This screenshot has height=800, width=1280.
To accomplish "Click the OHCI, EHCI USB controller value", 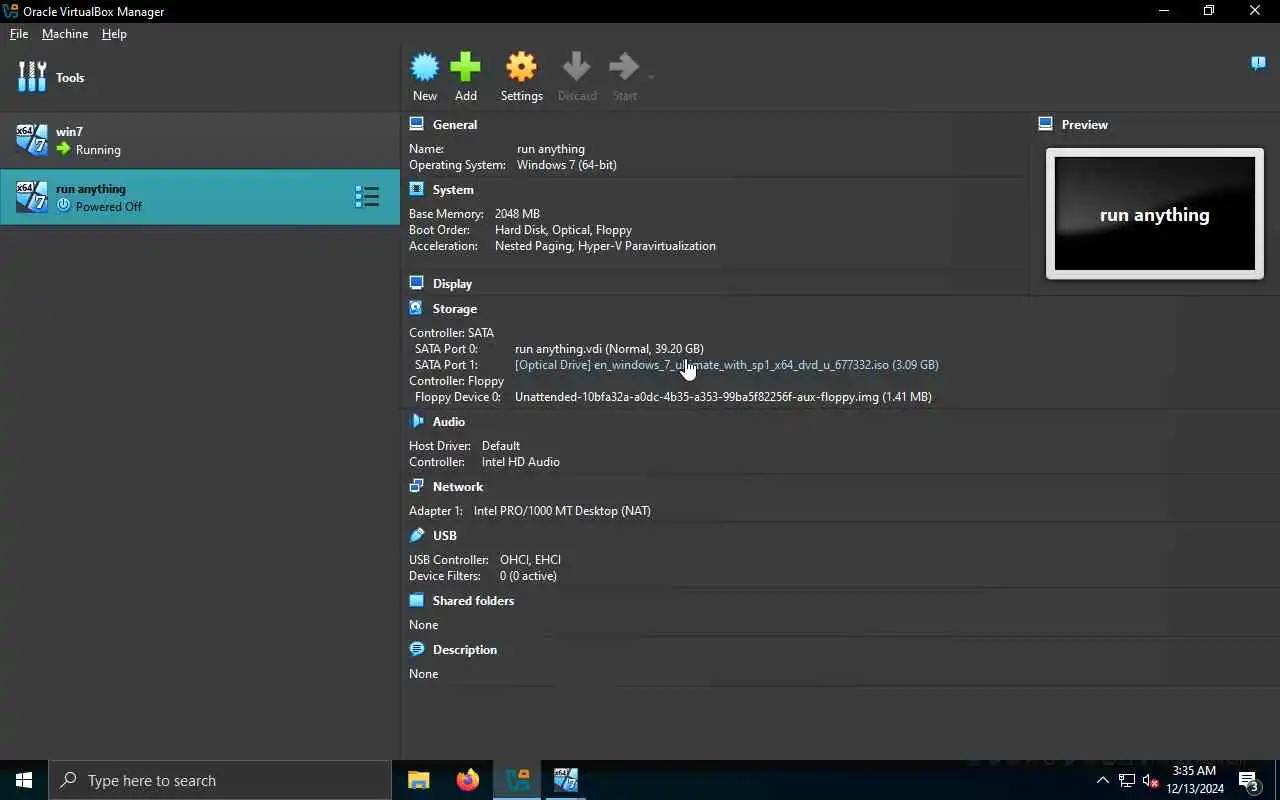I will coord(530,560).
